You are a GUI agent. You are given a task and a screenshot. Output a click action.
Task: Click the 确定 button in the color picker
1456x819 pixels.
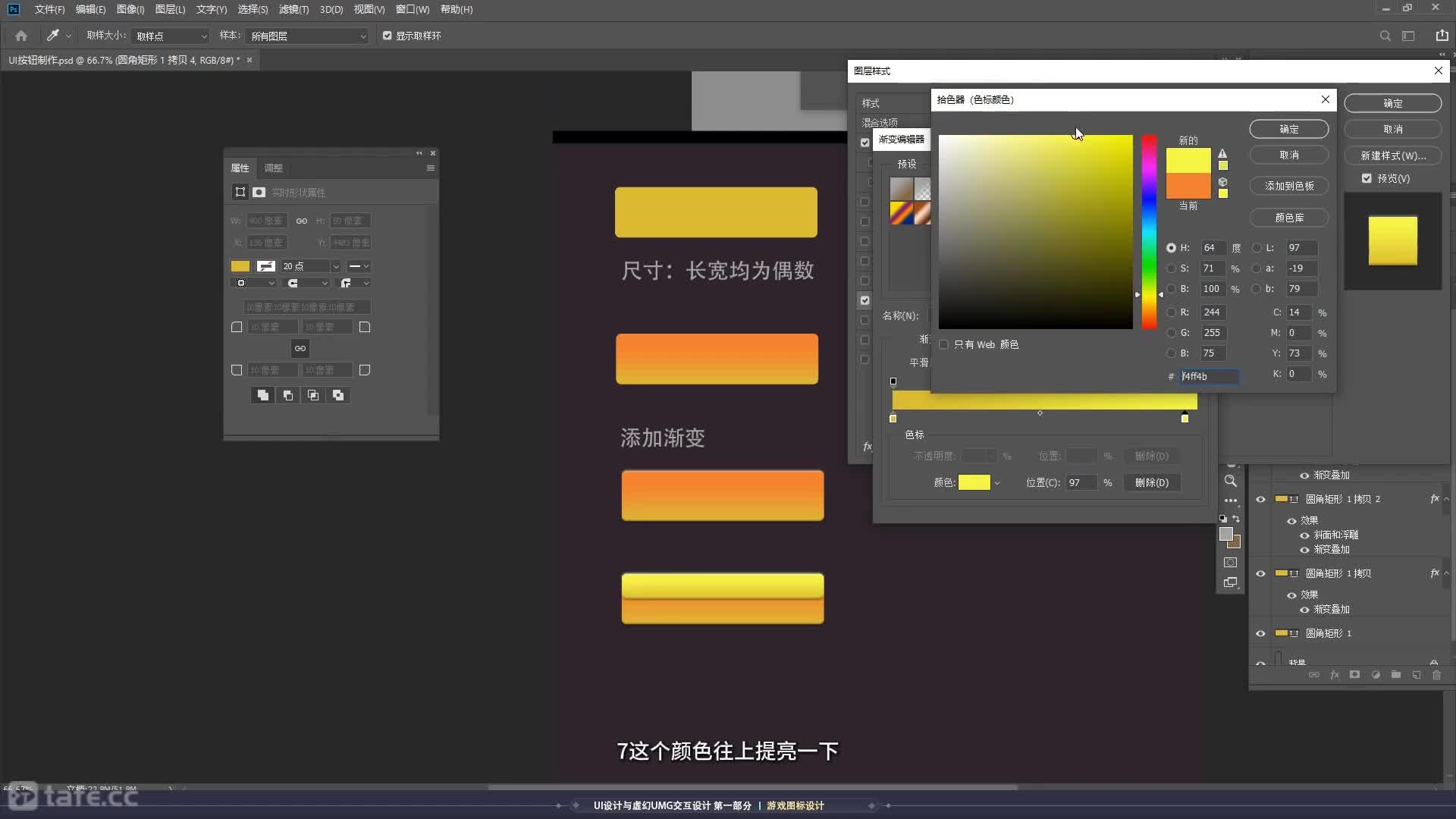tap(1288, 129)
